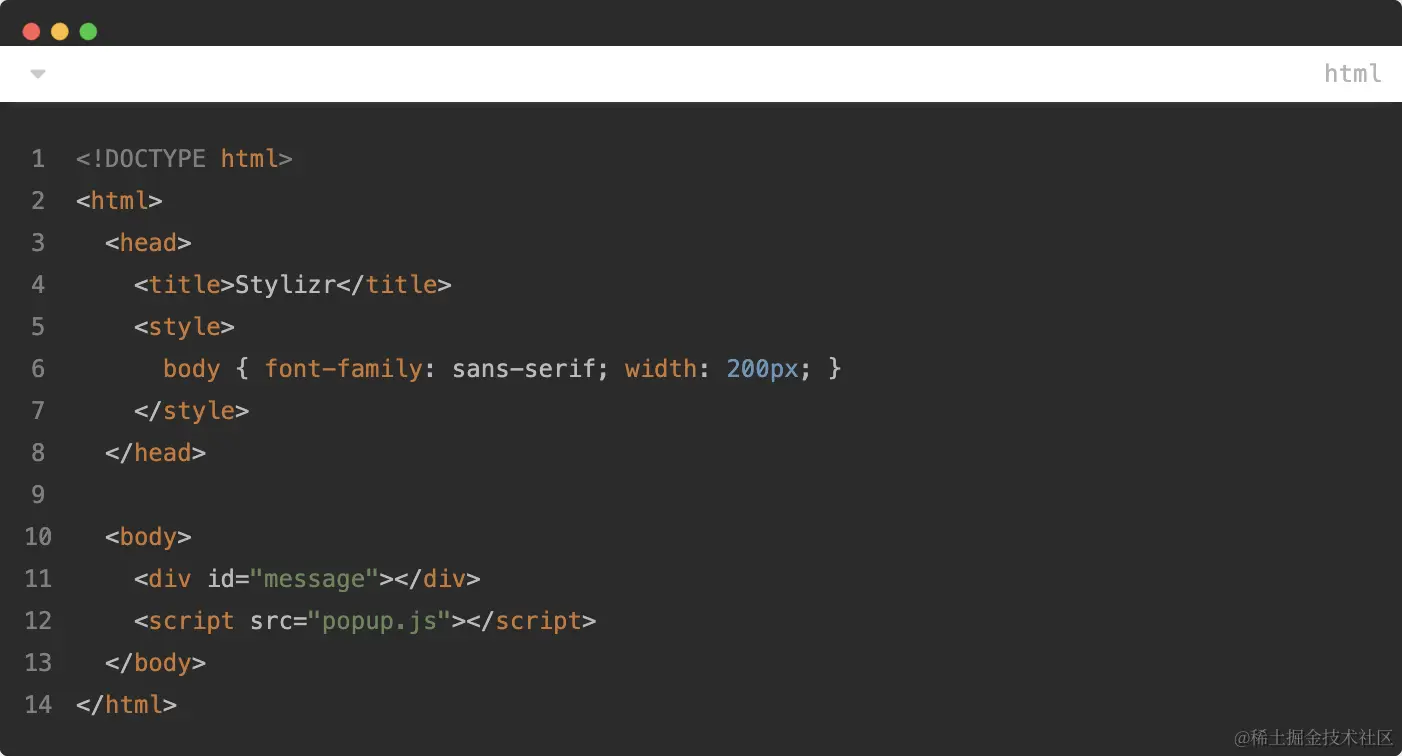Click the opening head tag on line 3
Viewport: 1402px width, 756px height.
click(x=148, y=243)
